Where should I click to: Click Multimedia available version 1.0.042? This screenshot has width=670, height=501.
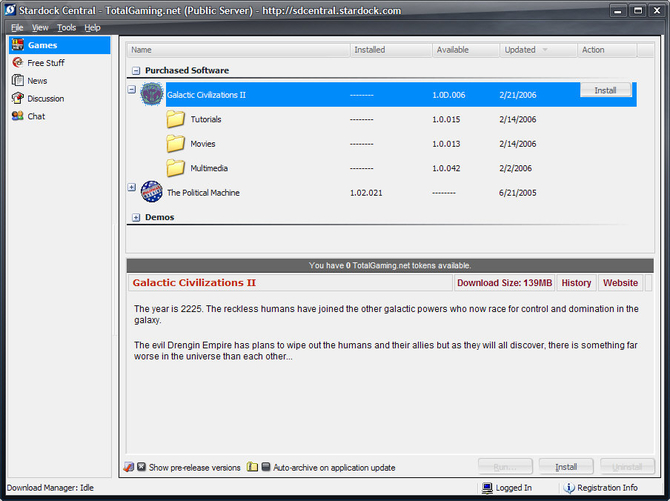click(x=446, y=168)
